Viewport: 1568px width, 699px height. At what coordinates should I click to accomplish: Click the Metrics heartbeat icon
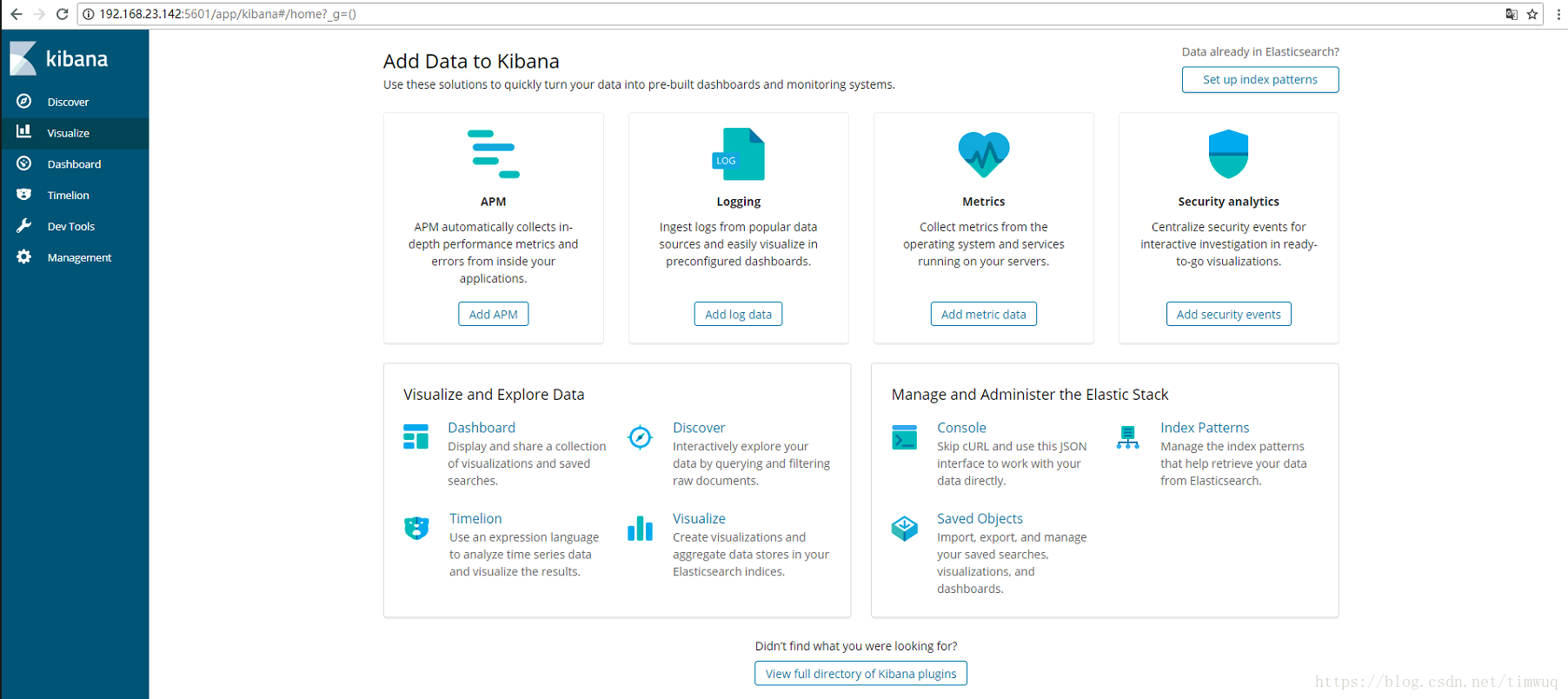(984, 154)
